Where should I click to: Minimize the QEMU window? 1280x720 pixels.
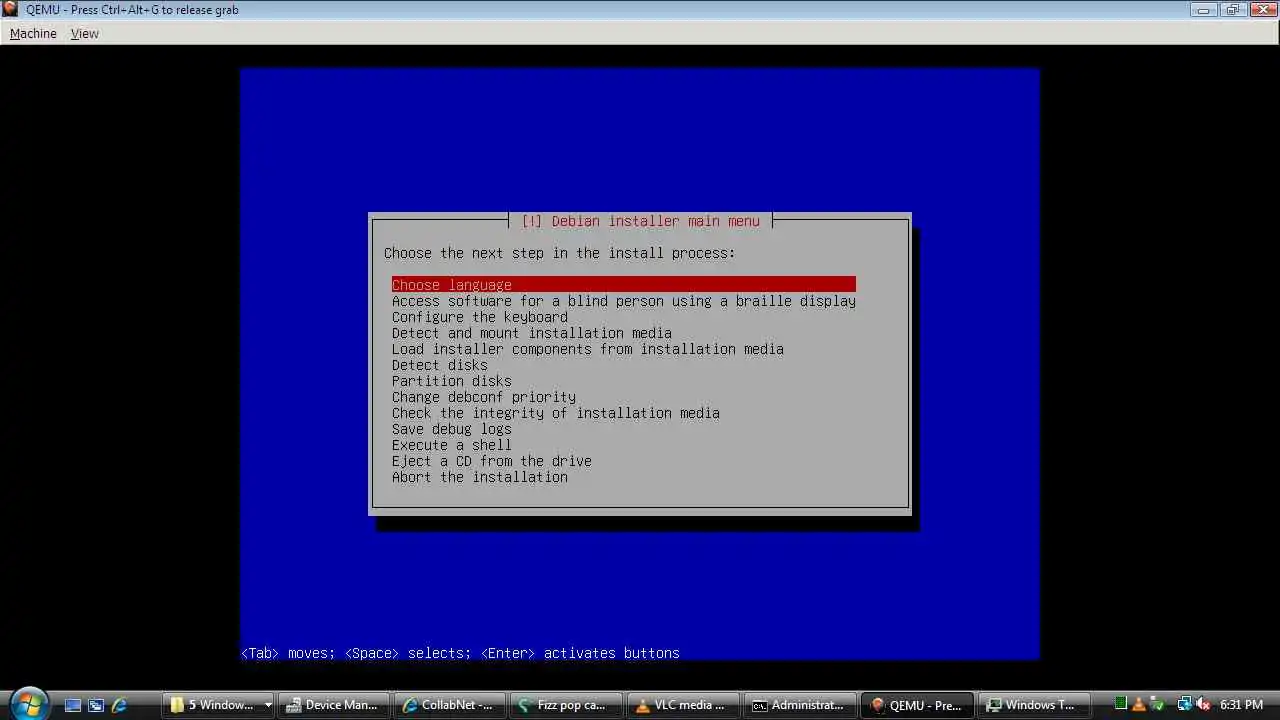coord(1203,10)
